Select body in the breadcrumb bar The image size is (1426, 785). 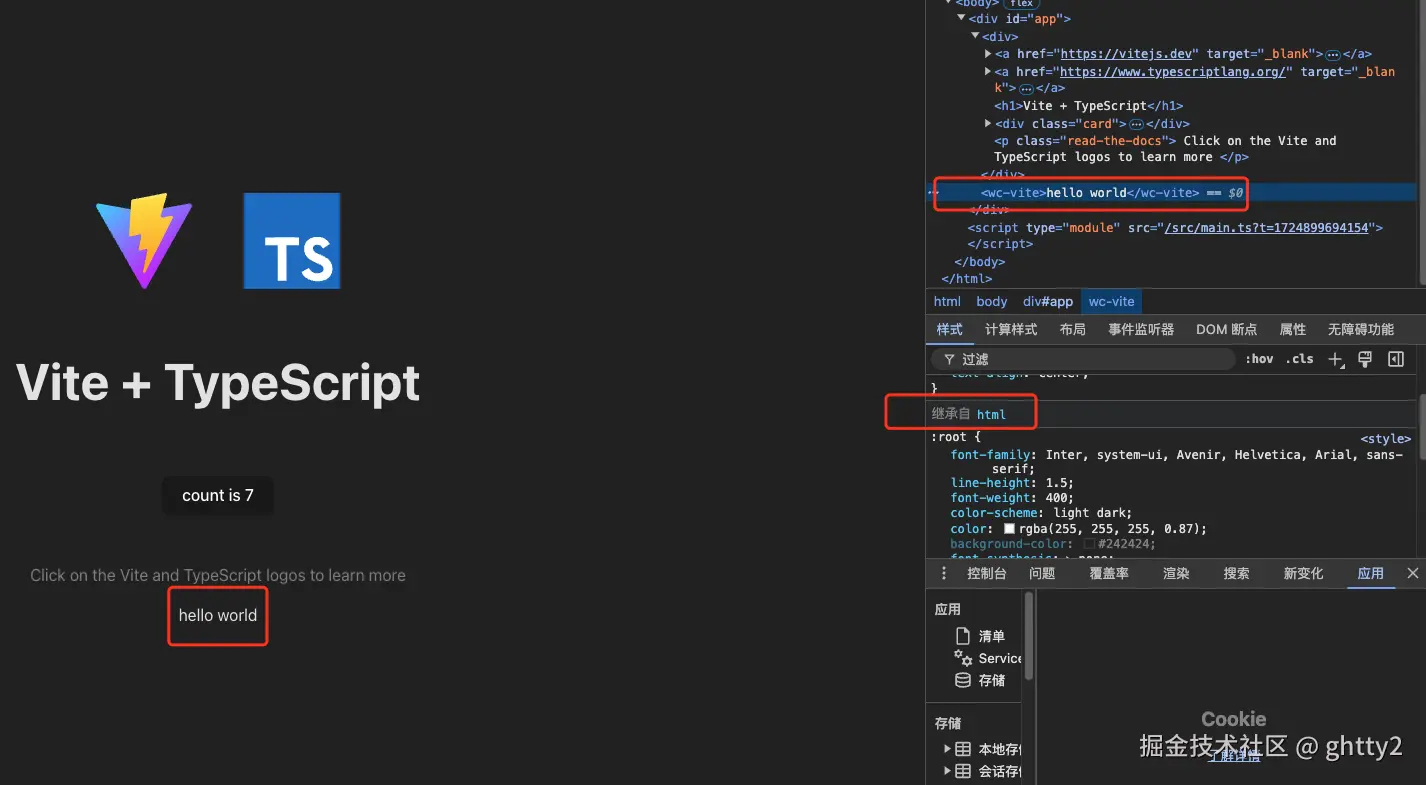992,301
